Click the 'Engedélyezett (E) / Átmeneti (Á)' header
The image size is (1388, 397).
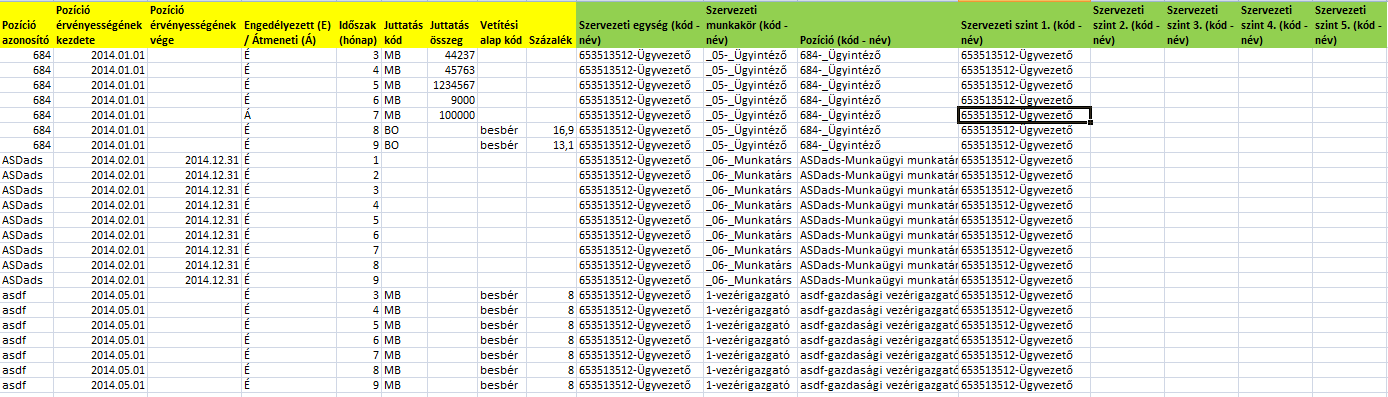[x=290, y=24]
